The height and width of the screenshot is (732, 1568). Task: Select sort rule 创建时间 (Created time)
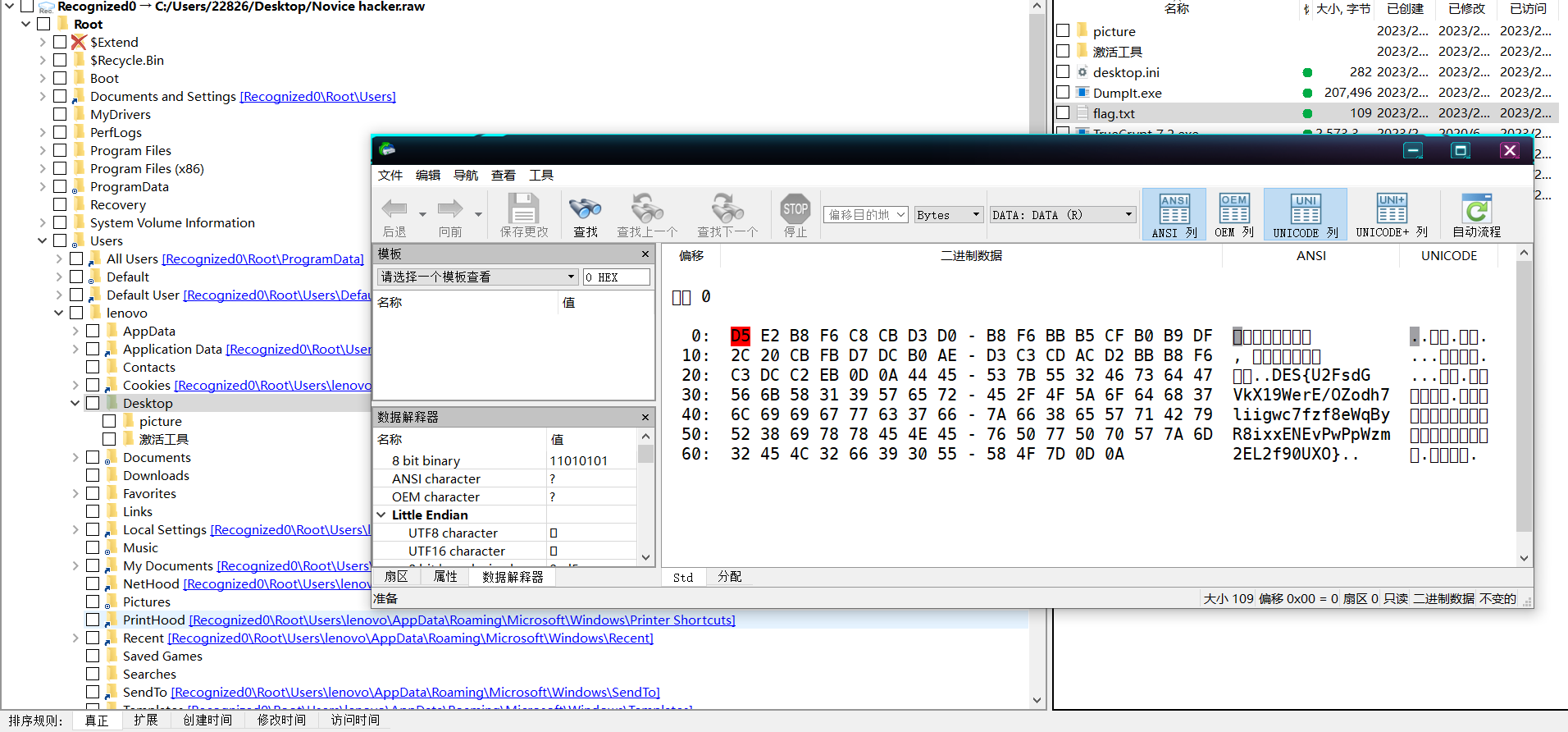(x=207, y=720)
